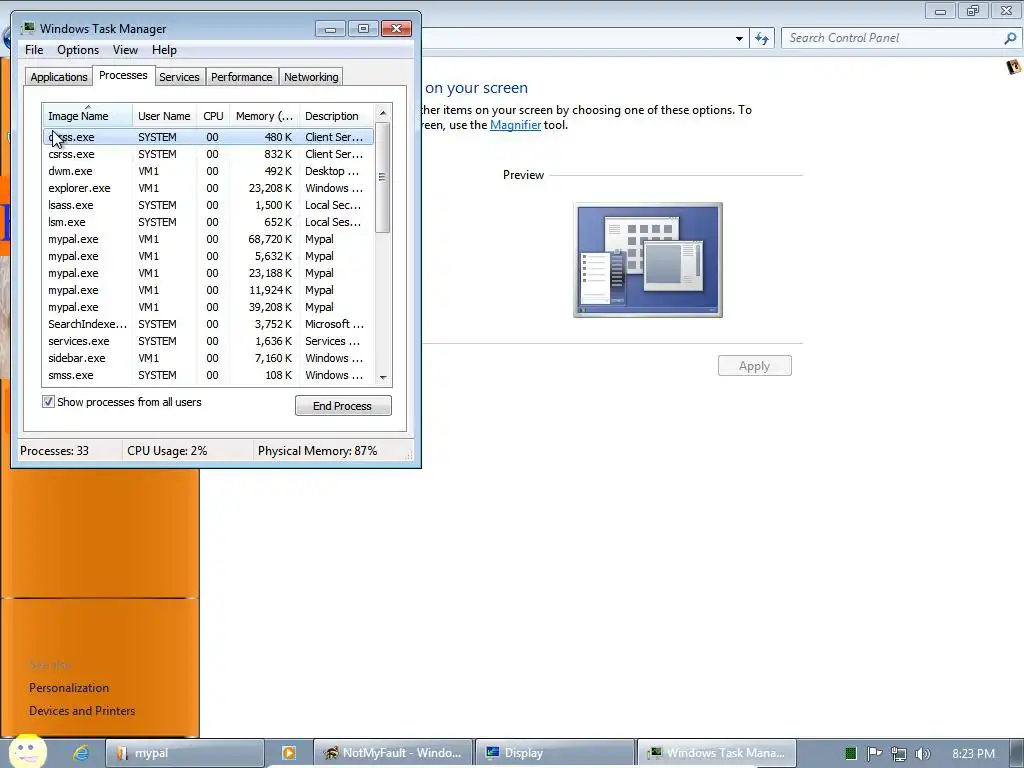Click Apply button in Display window
1024x768 pixels.
click(754, 366)
